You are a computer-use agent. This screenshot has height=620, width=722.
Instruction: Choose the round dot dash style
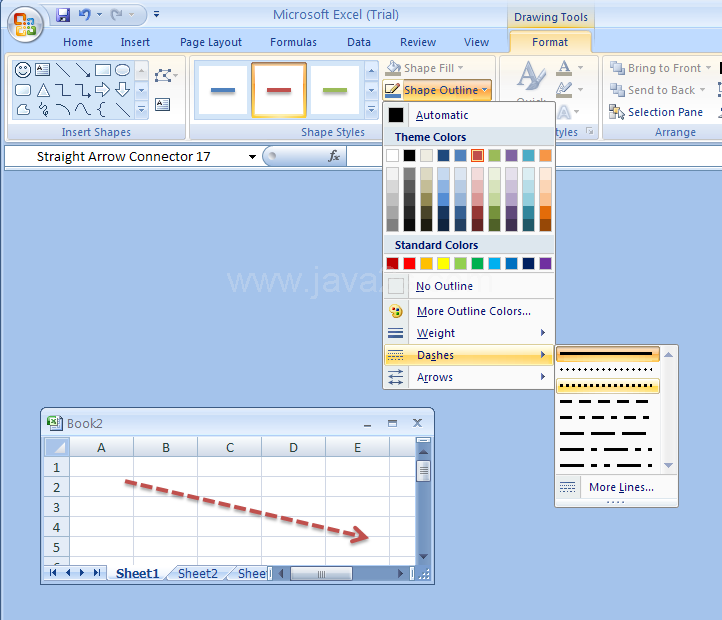point(607,369)
